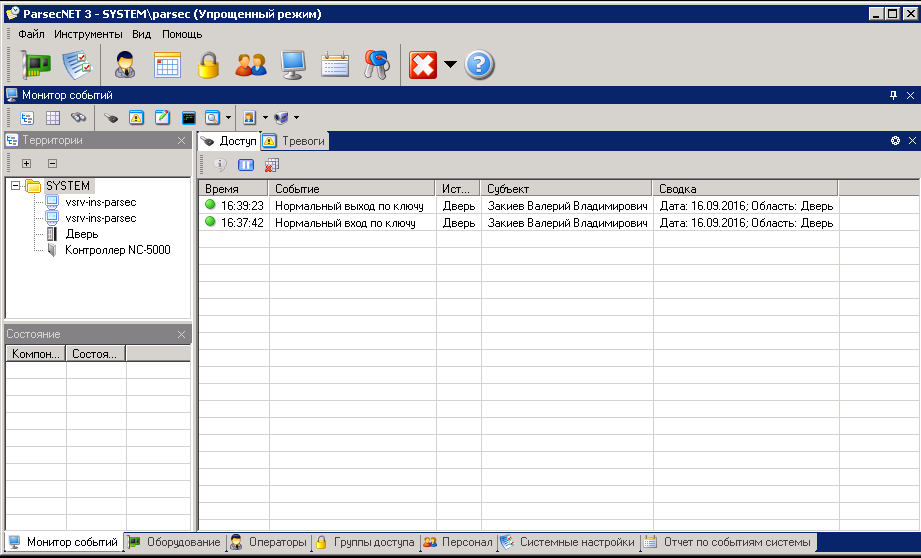Click the info bubble icon in access toolbar

(220, 165)
